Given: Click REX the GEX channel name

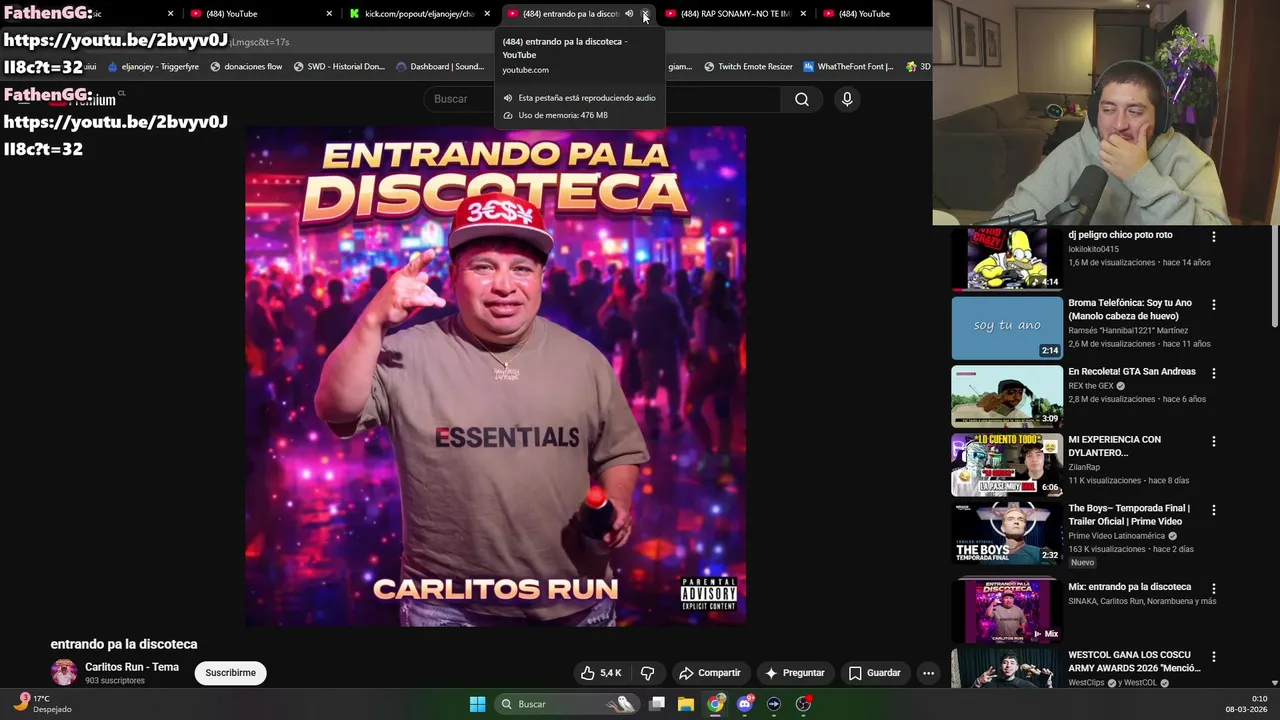Looking at the screenshot, I should [1090, 386].
